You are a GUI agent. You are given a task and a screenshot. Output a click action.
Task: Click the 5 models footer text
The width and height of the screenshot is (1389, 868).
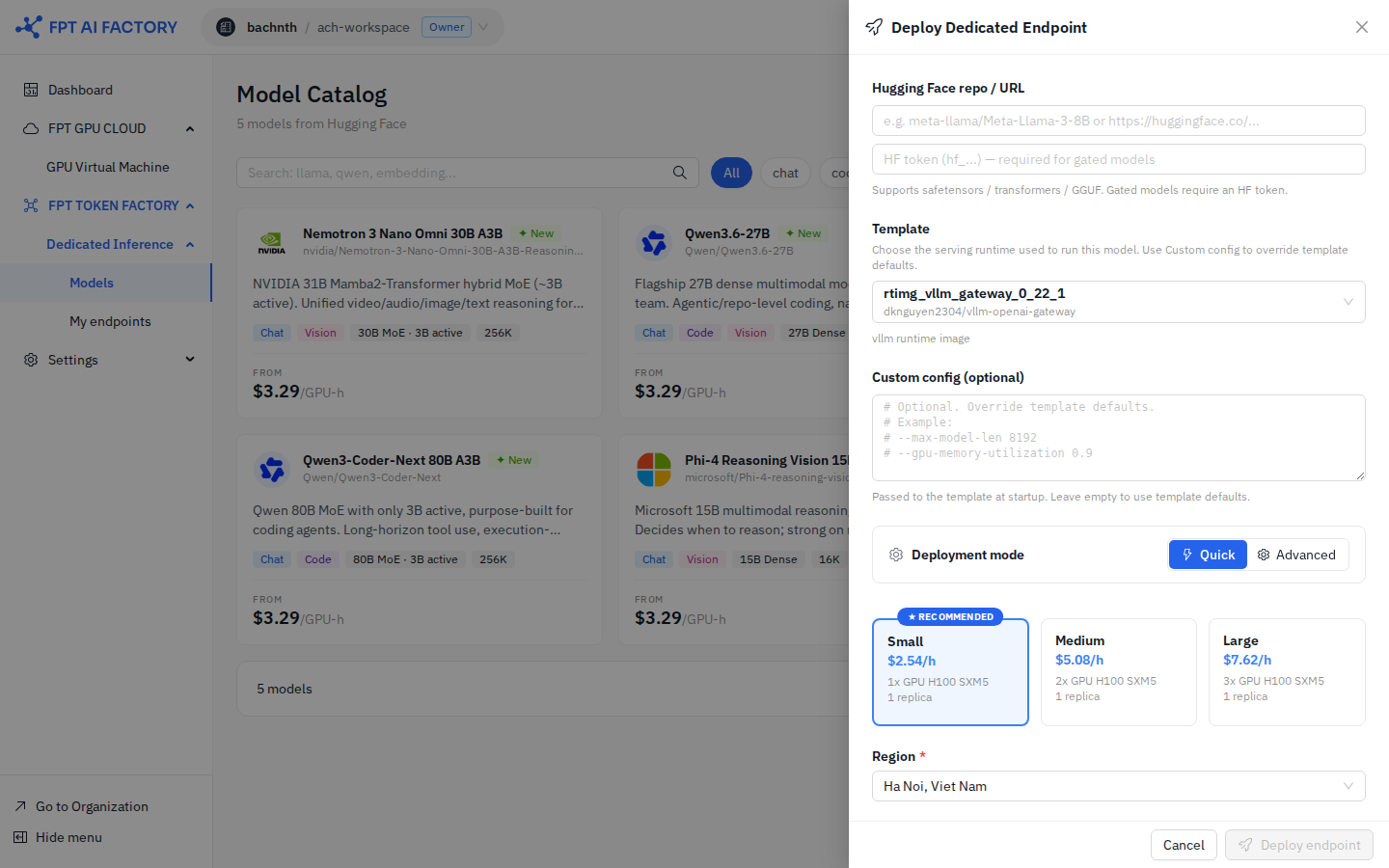click(x=285, y=689)
